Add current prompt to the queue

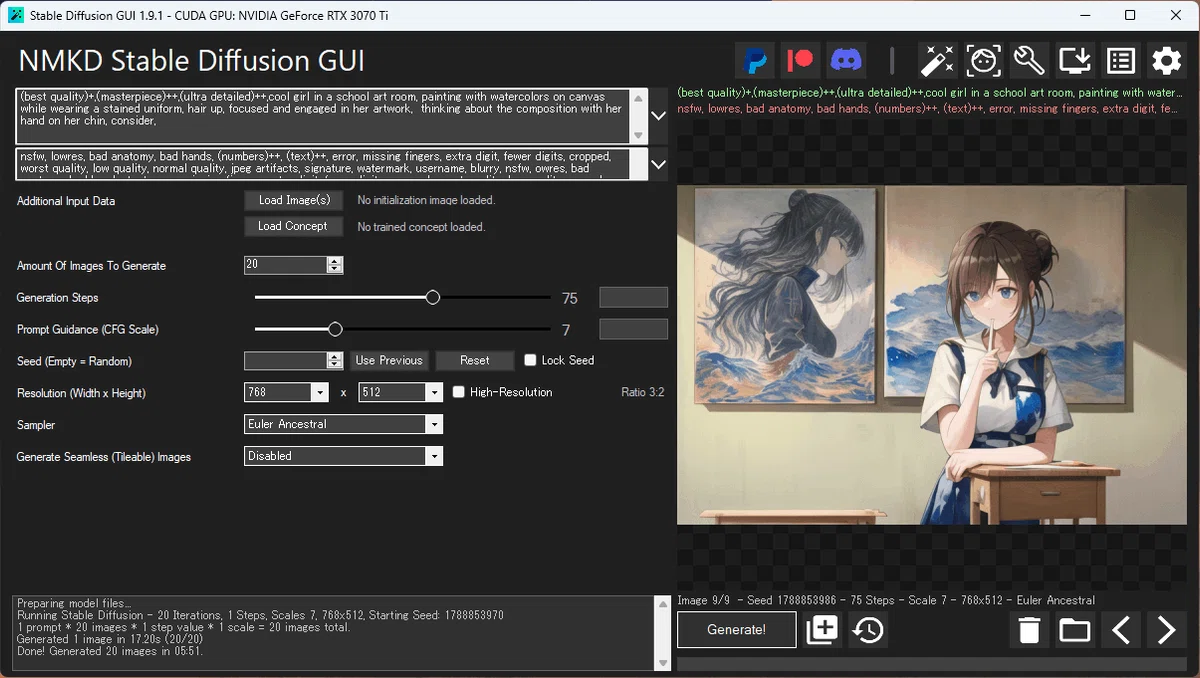click(x=822, y=630)
